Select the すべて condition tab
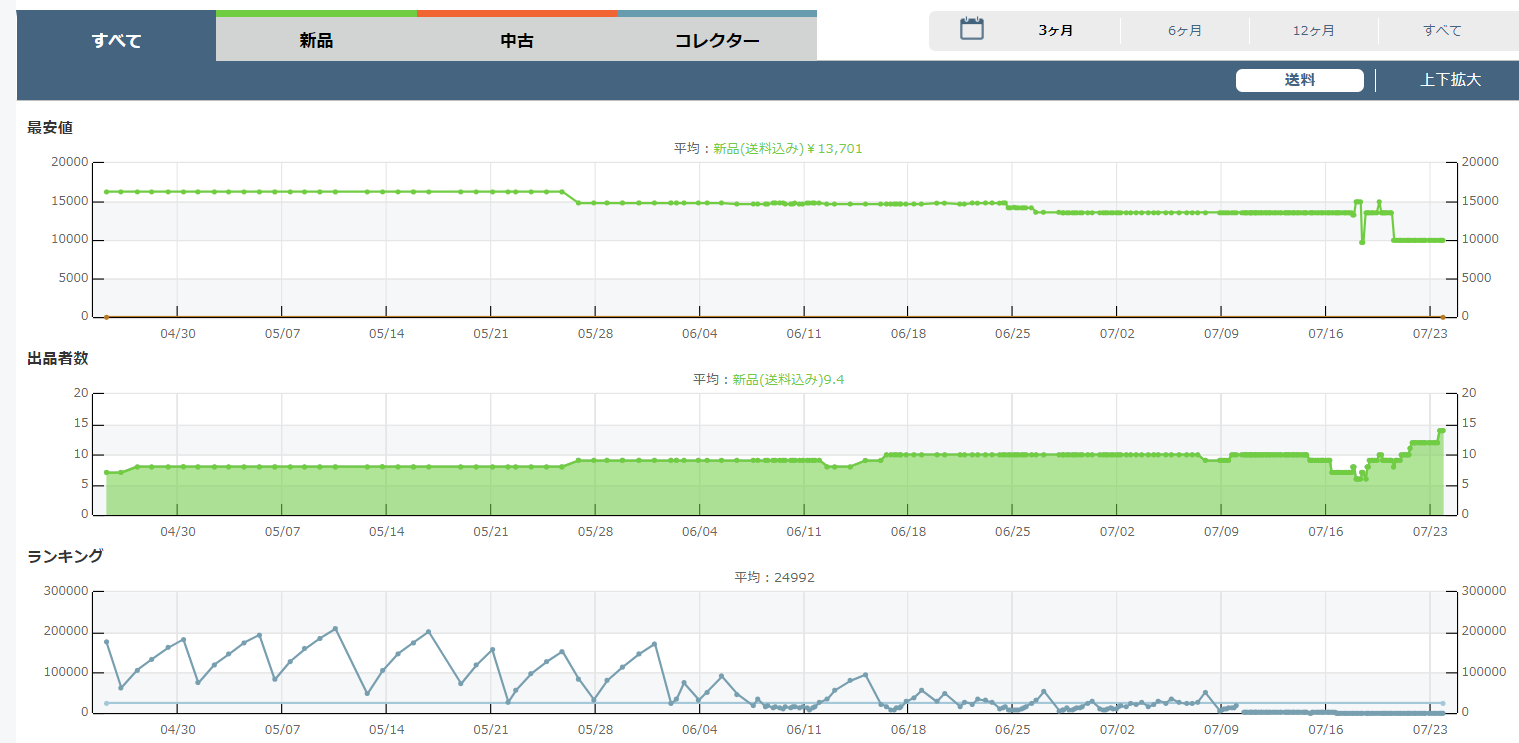 (x=116, y=41)
